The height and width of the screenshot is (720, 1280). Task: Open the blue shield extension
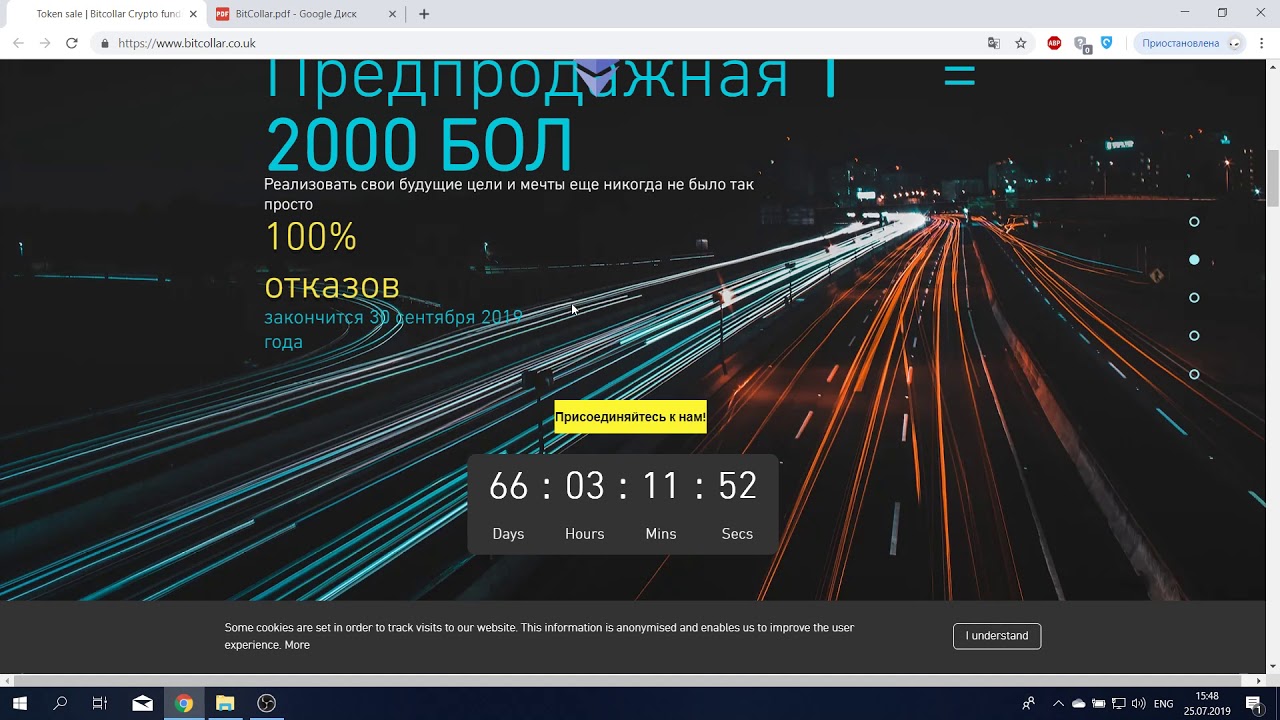click(x=1106, y=43)
